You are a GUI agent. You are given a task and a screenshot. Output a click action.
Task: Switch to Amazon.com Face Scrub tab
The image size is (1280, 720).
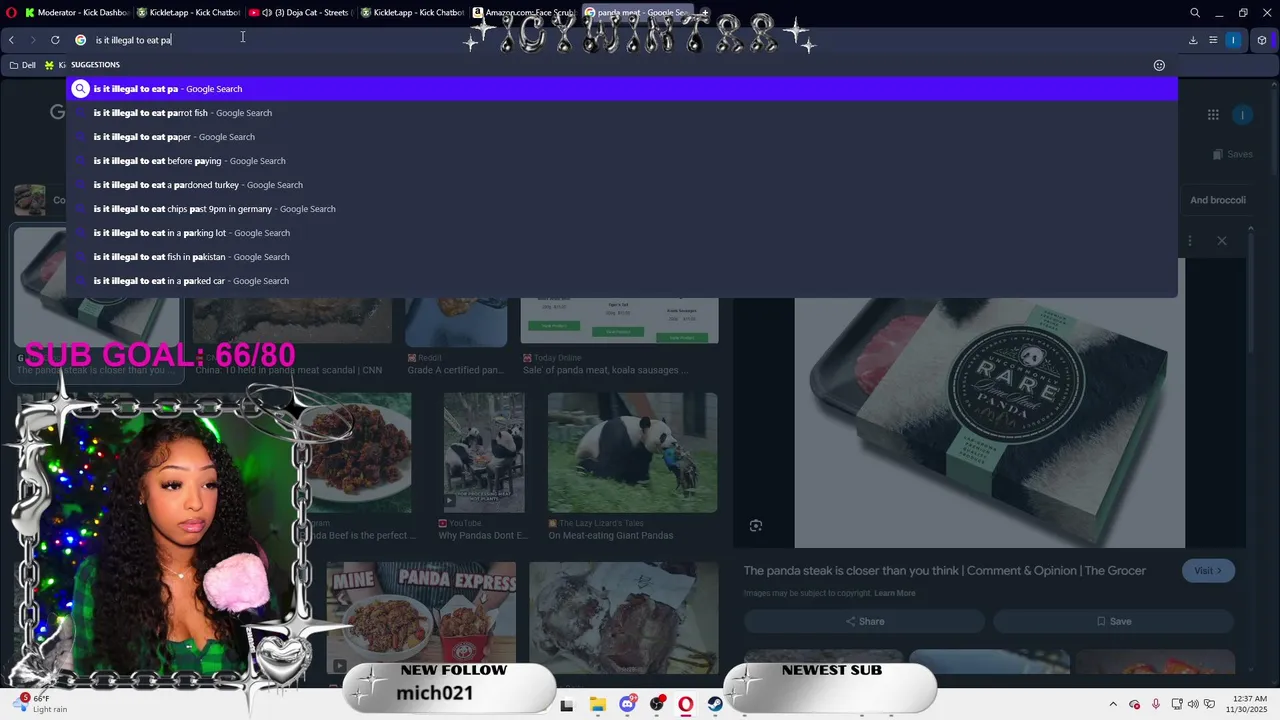(524, 13)
